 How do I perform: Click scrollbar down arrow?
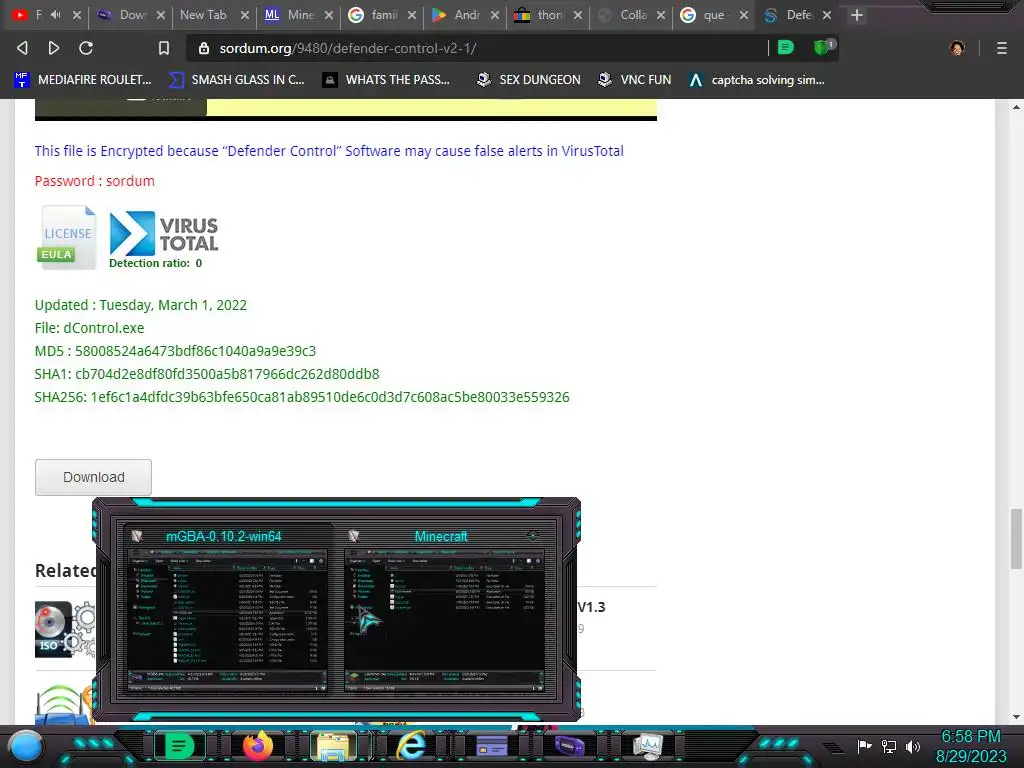coord(1016,716)
